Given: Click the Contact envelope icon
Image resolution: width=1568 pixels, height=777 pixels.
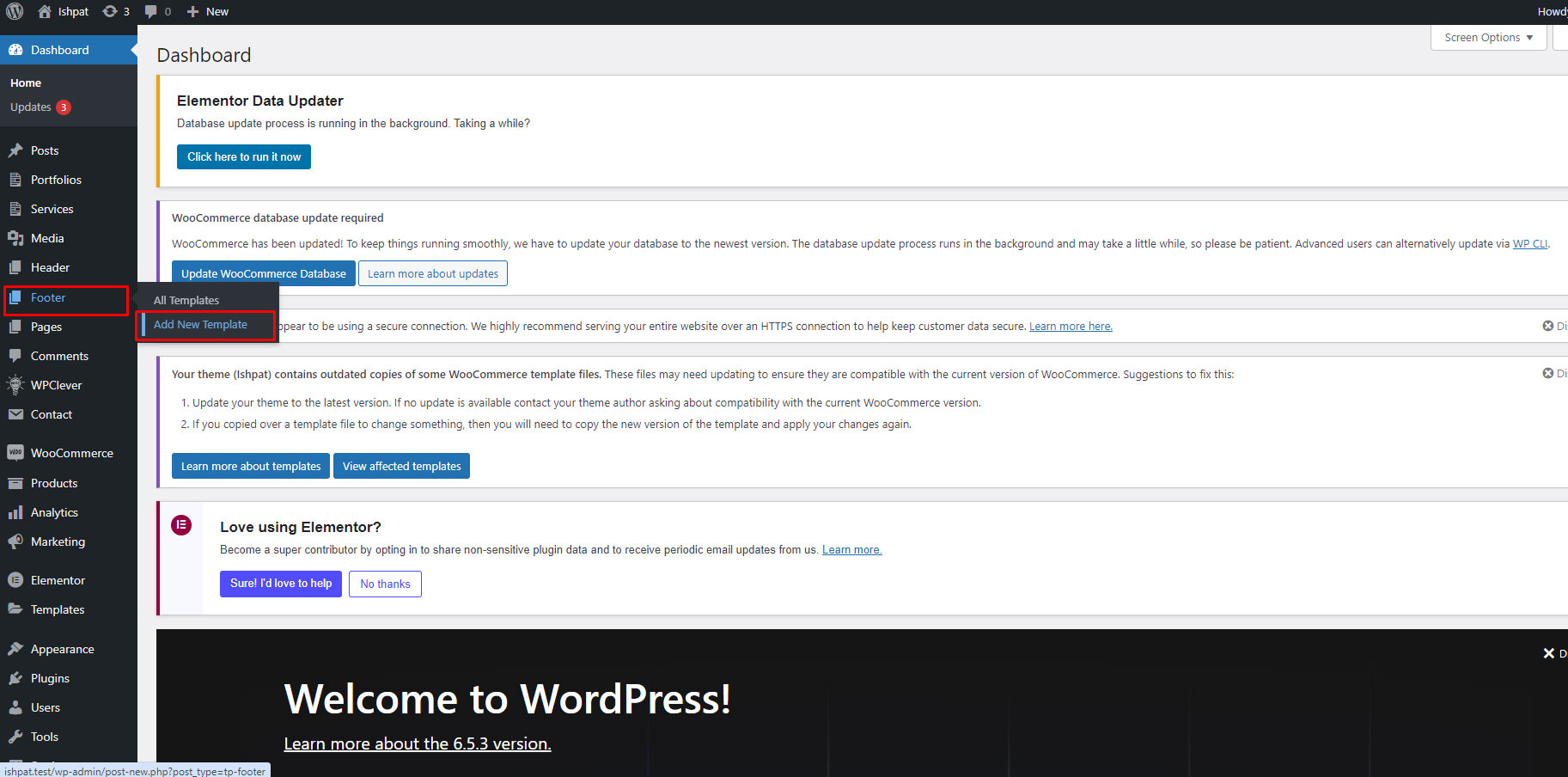Looking at the screenshot, I should 15,414.
